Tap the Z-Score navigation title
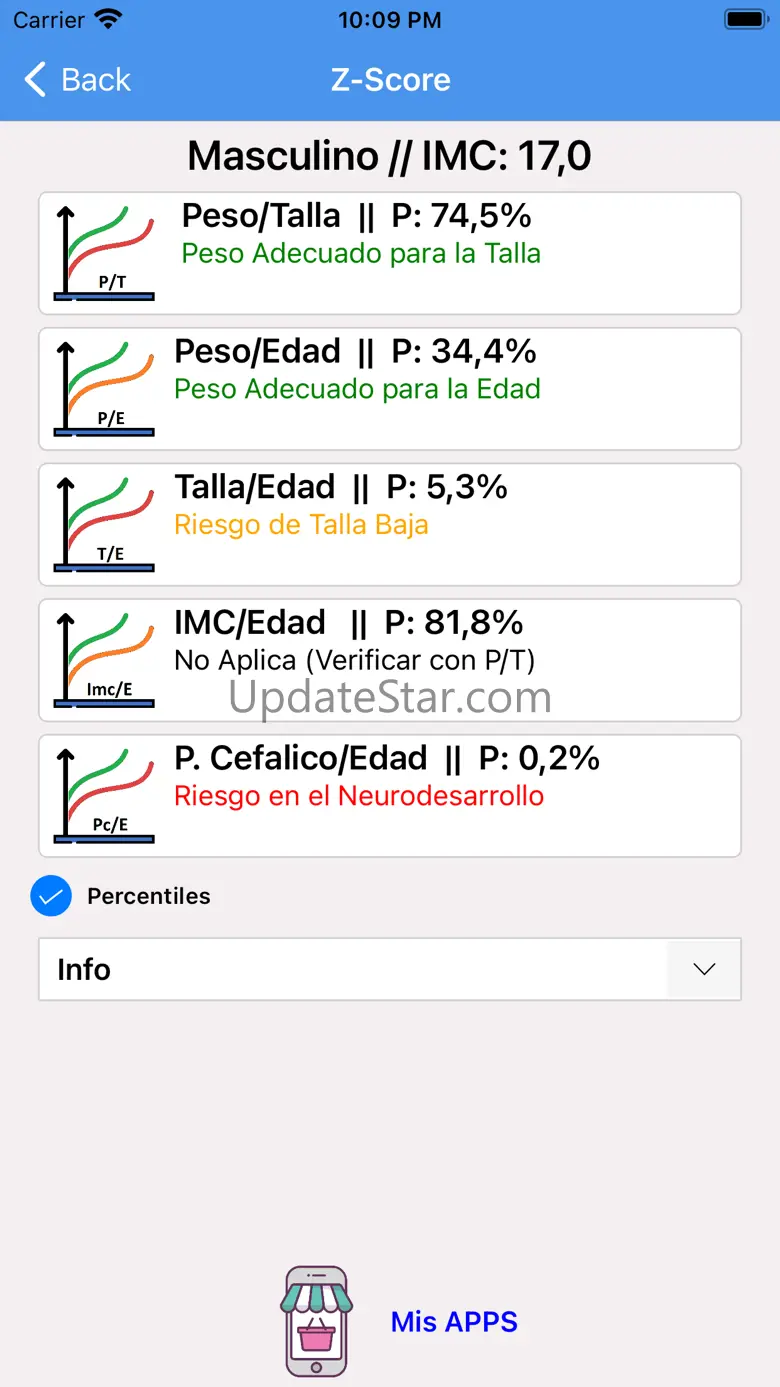780x1387 pixels. (390, 80)
